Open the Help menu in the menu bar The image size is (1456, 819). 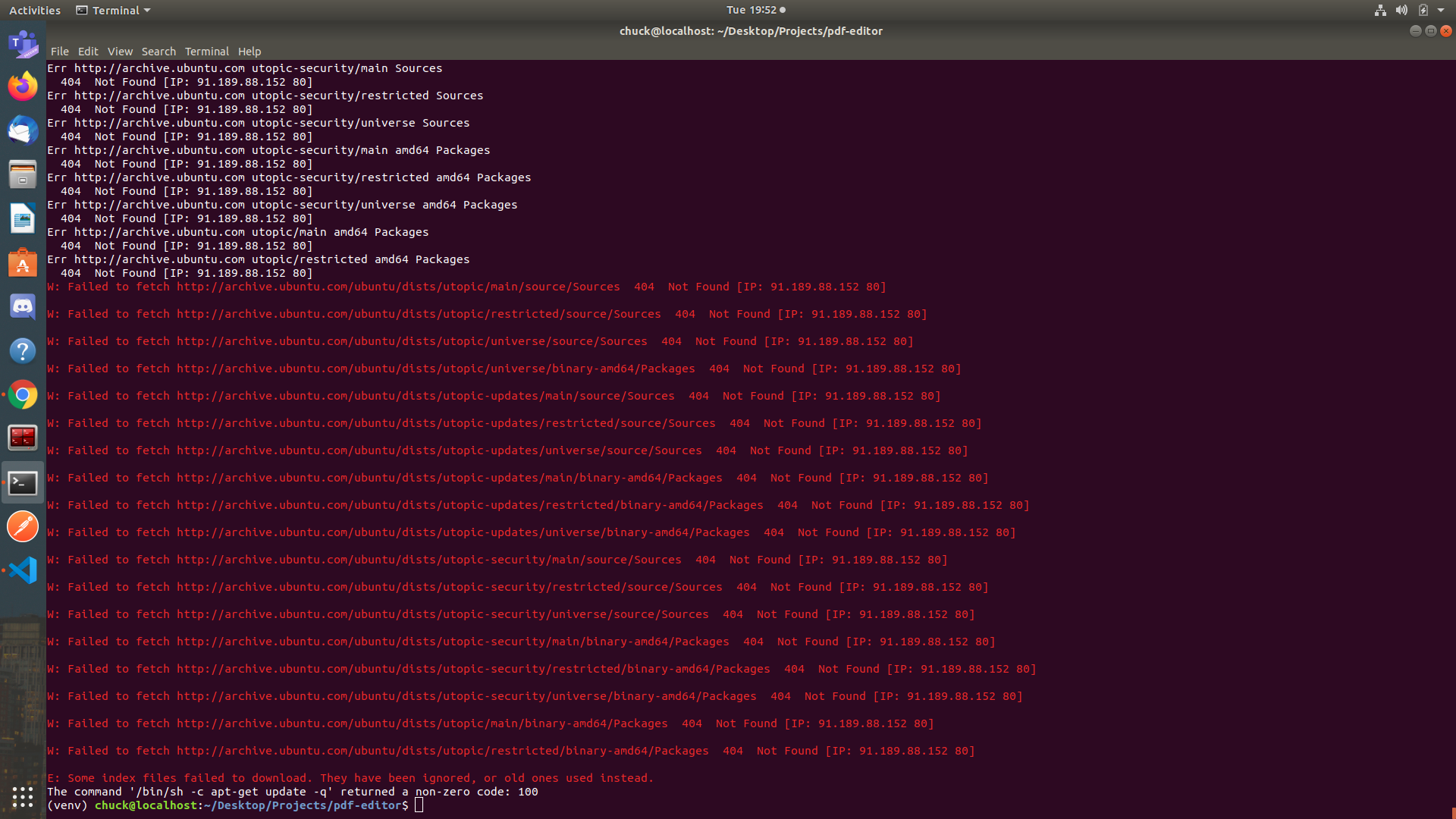249,52
